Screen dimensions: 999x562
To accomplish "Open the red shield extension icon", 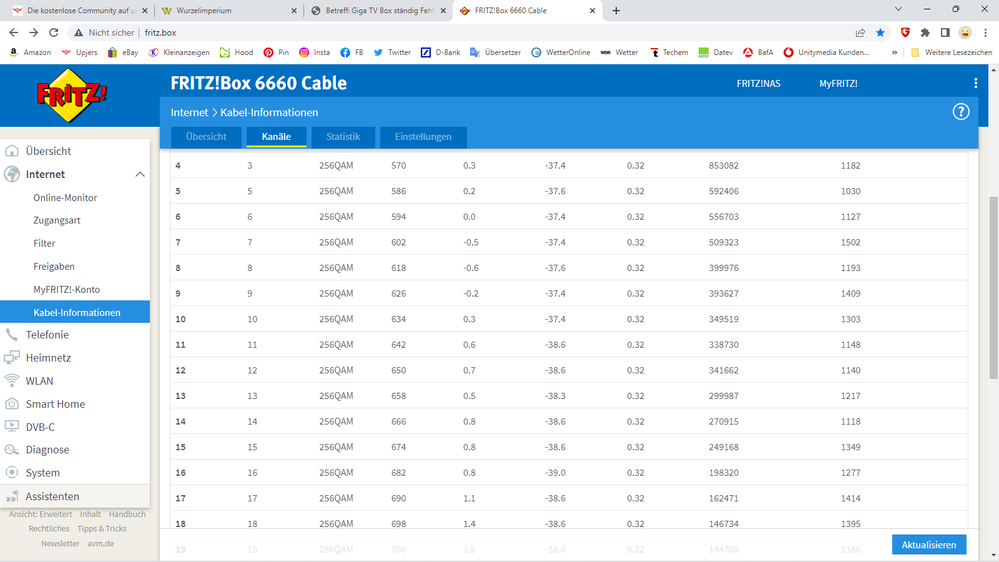I will (905, 32).
